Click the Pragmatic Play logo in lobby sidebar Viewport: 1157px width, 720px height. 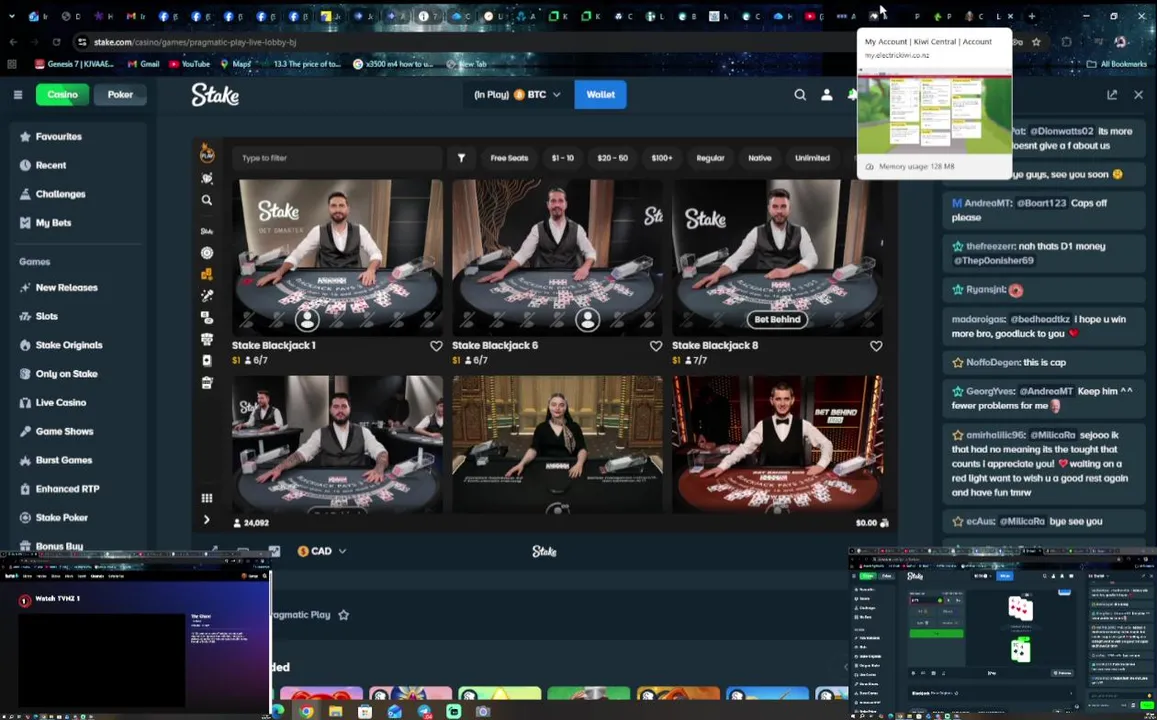tap(207, 153)
